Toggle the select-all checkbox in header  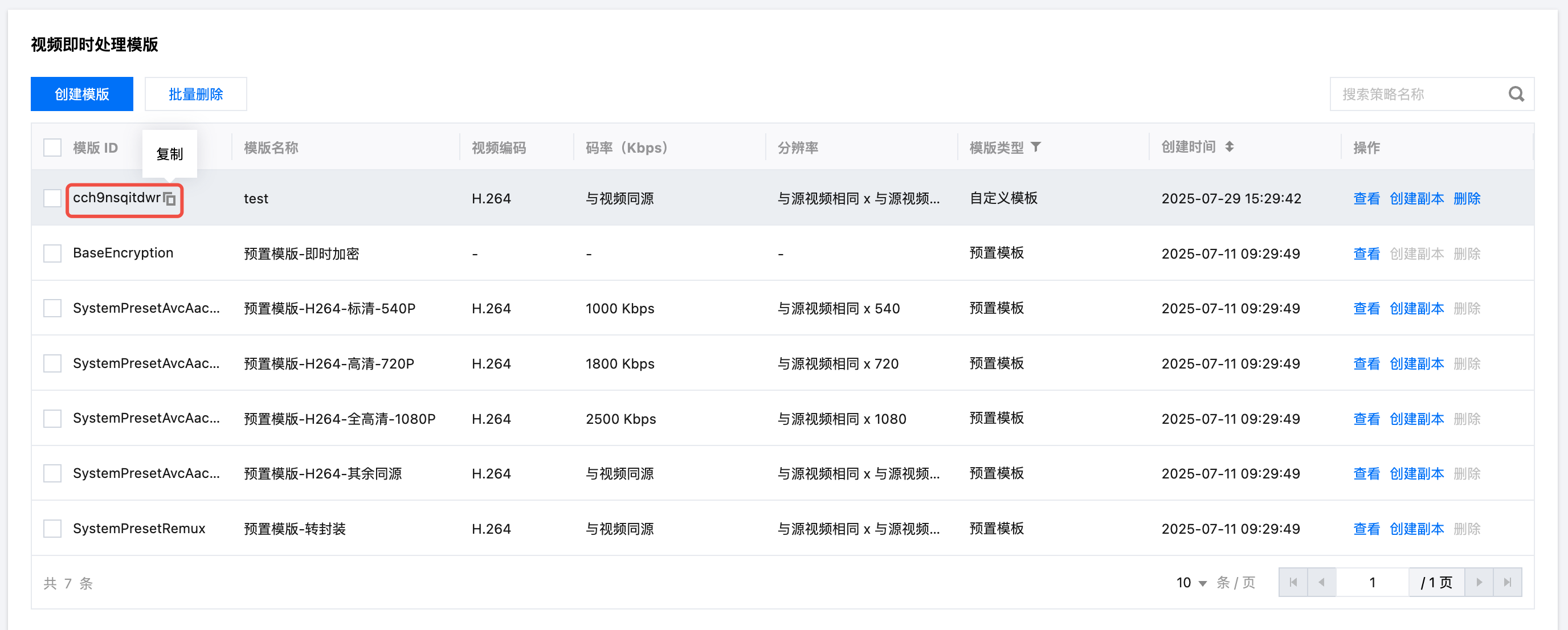pos(52,148)
